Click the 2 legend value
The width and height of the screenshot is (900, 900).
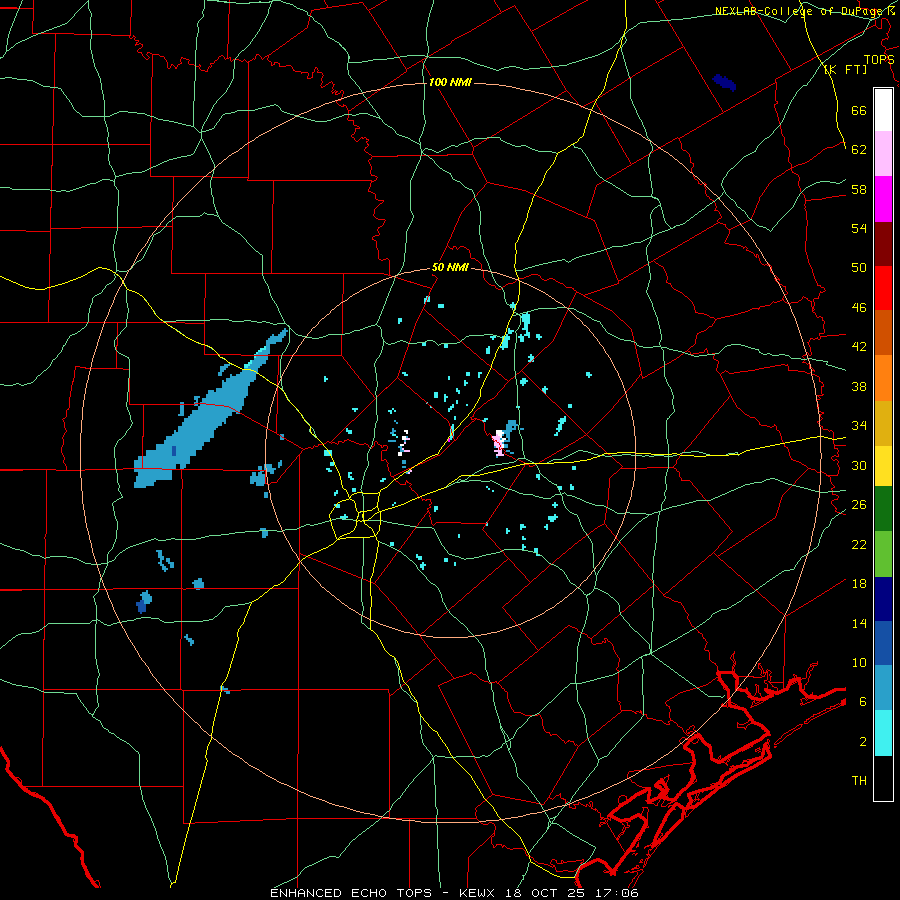(863, 742)
